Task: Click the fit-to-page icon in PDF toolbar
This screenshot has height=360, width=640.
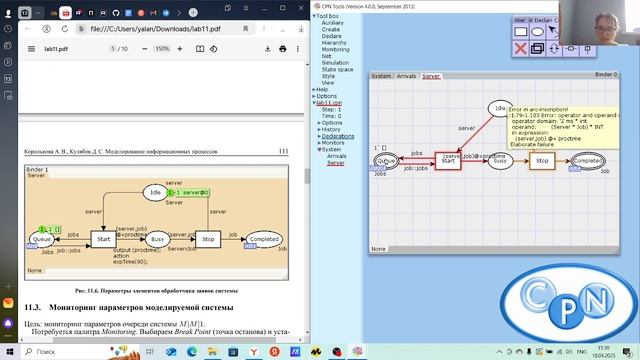Action: 200,49
